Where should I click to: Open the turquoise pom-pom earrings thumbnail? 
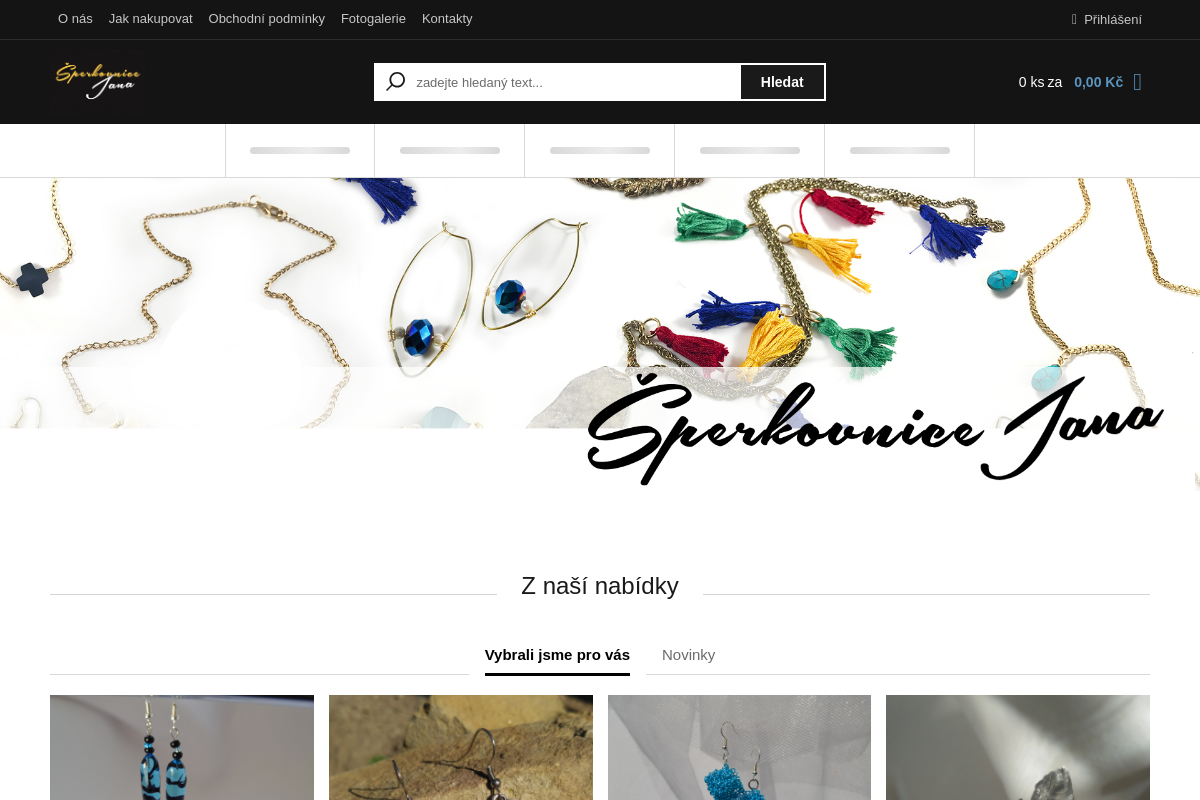point(739,747)
